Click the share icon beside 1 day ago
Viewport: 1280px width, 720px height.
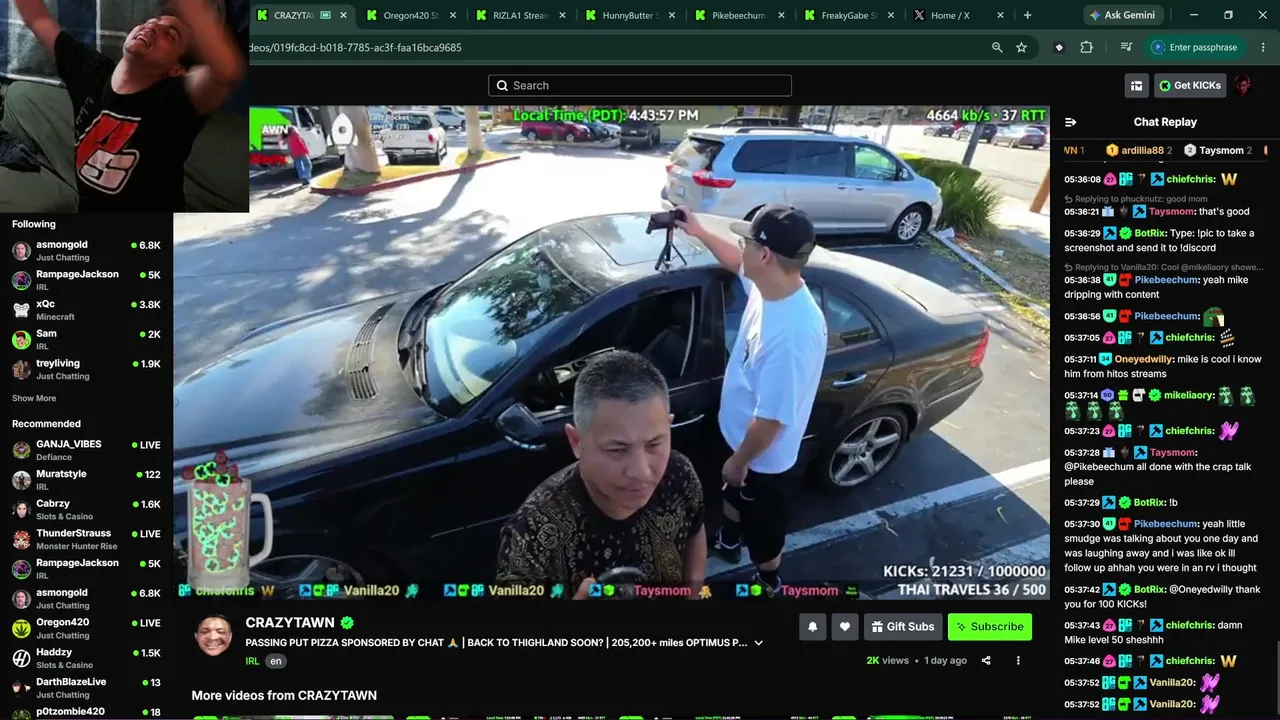tap(986, 661)
